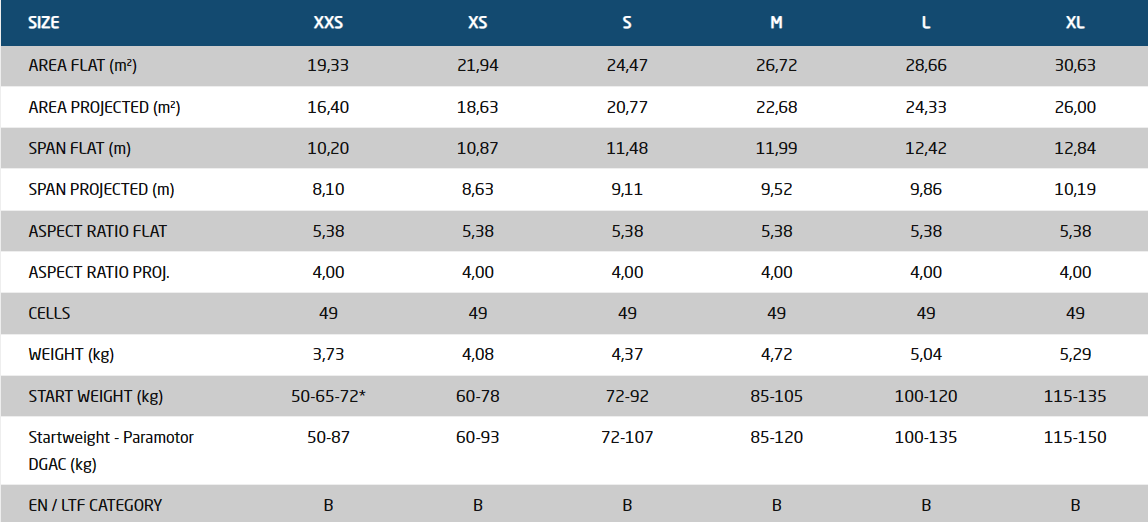Click the EN / LTF CATEGORY row label
The height and width of the screenshot is (522, 1148).
click(95, 505)
